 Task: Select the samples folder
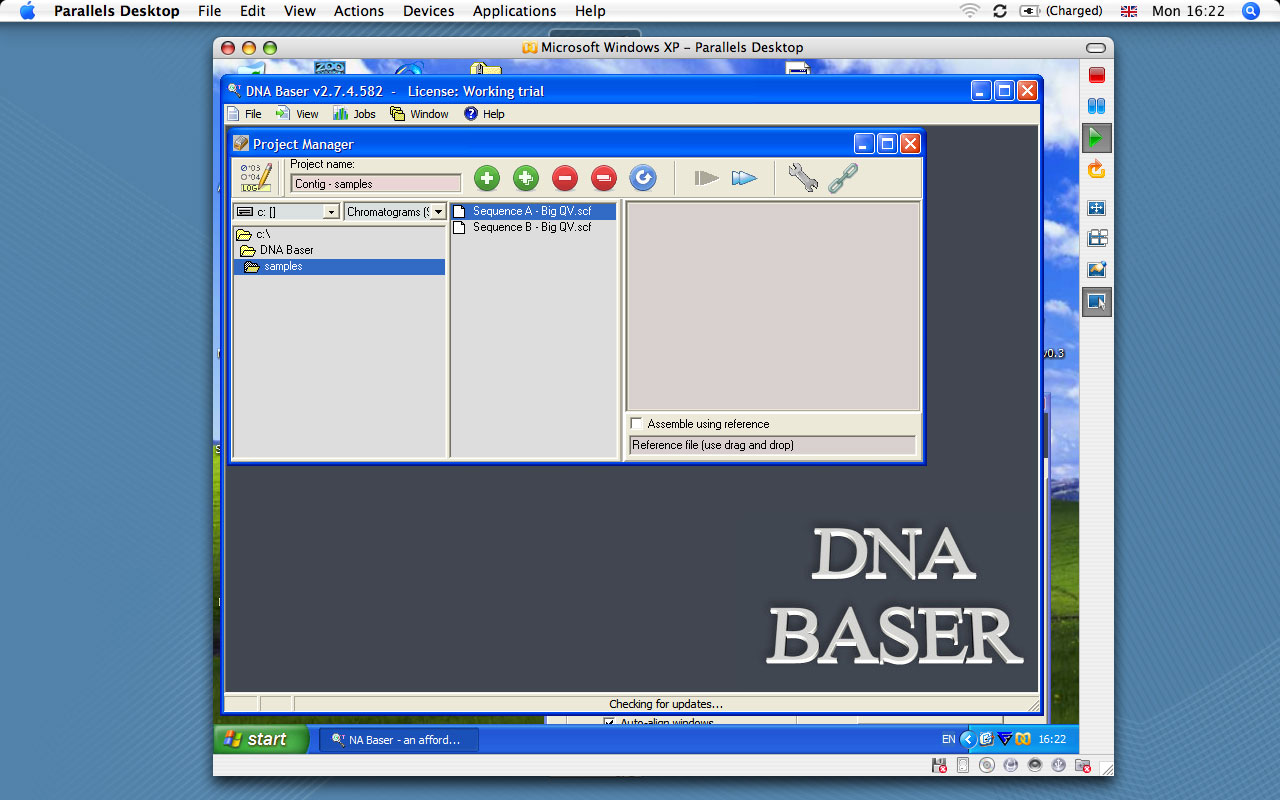click(x=339, y=266)
